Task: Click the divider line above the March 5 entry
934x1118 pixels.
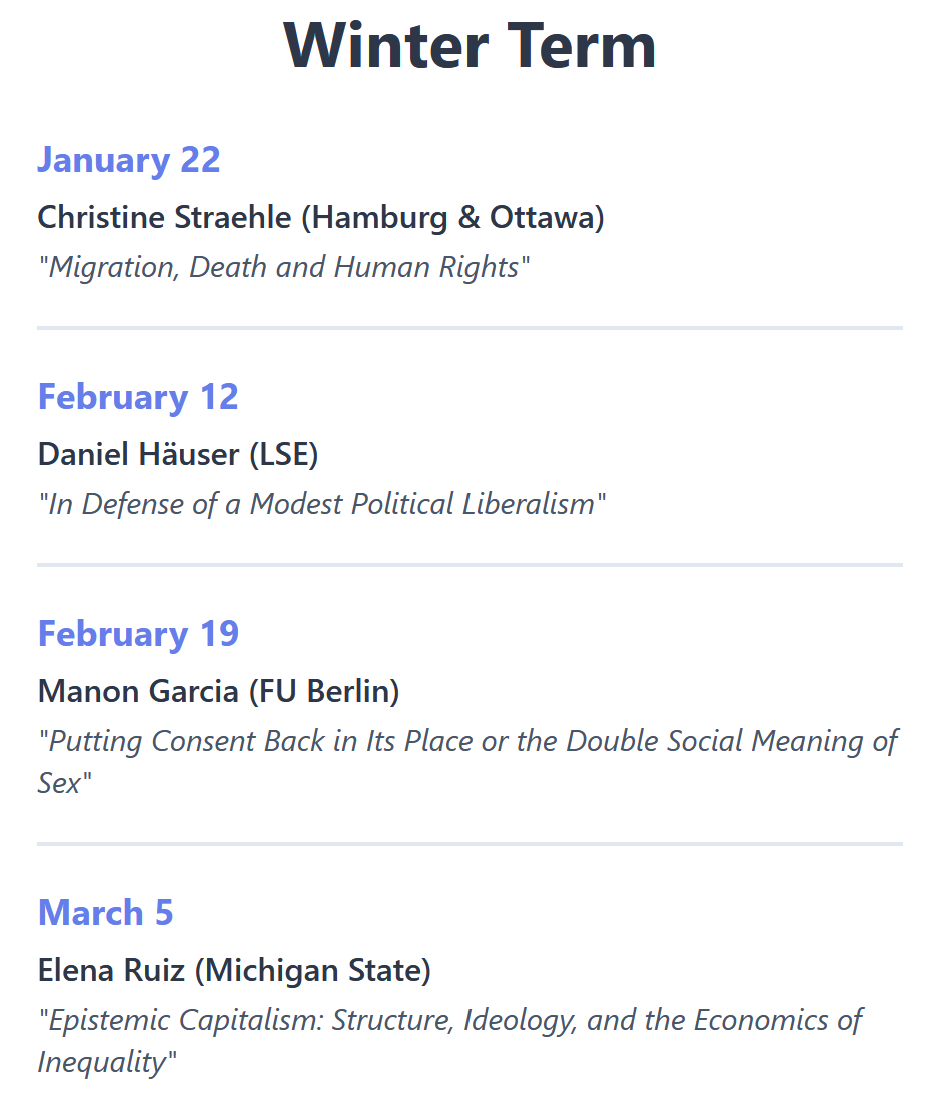Action: (469, 844)
